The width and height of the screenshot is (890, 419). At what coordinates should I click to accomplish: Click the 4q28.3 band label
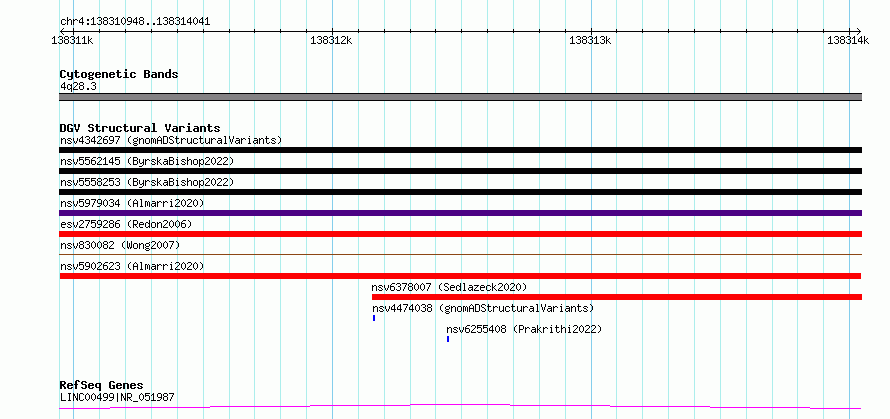click(x=78, y=86)
